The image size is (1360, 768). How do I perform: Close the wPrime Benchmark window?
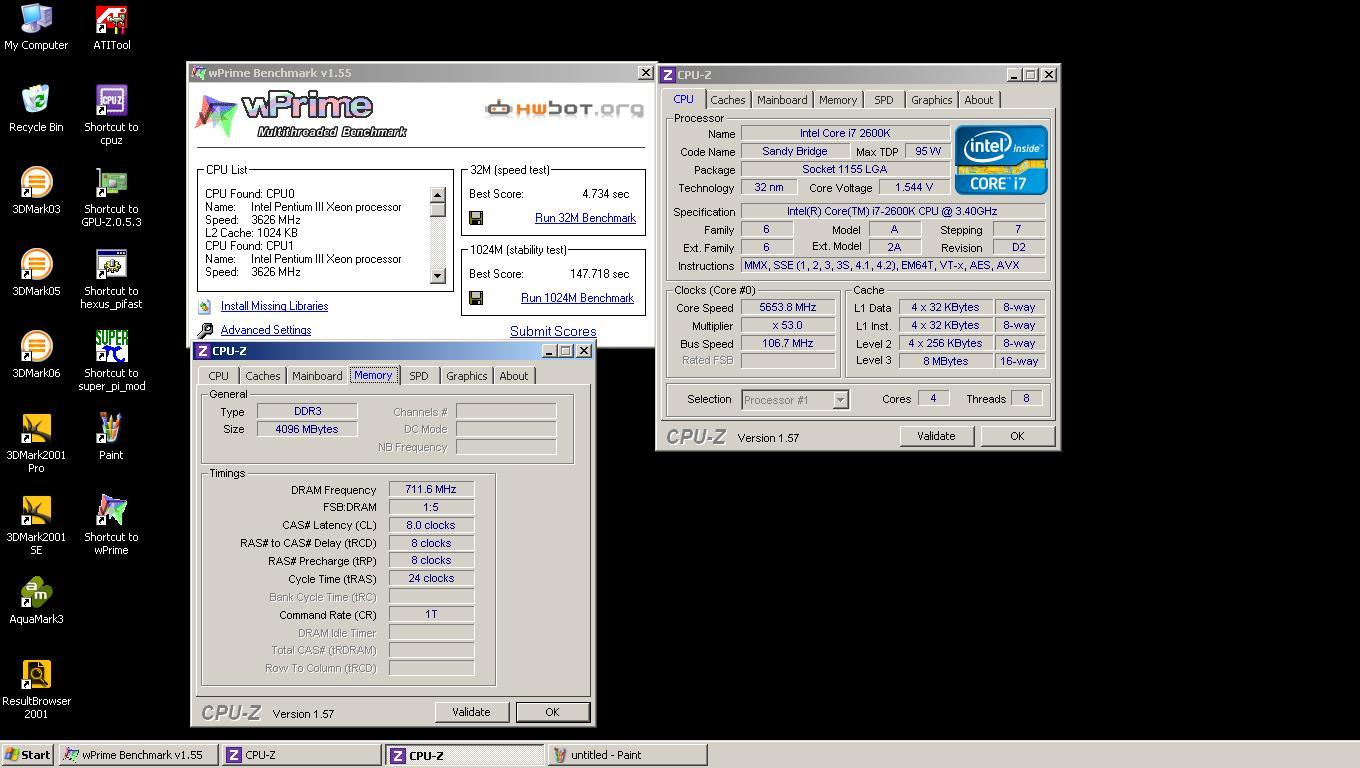coord(645,73)
